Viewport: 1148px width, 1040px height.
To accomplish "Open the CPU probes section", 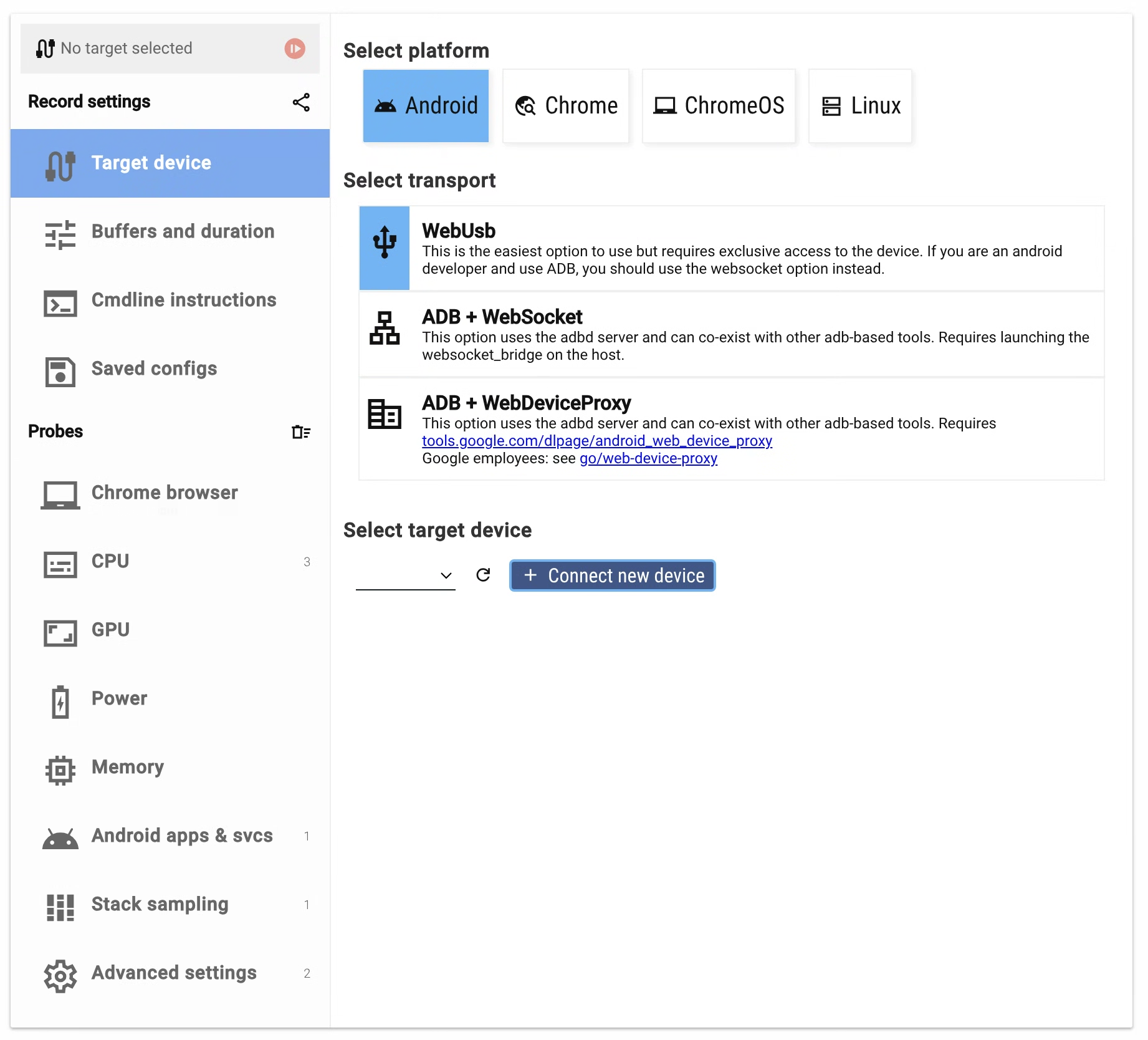I will (170, 562).
